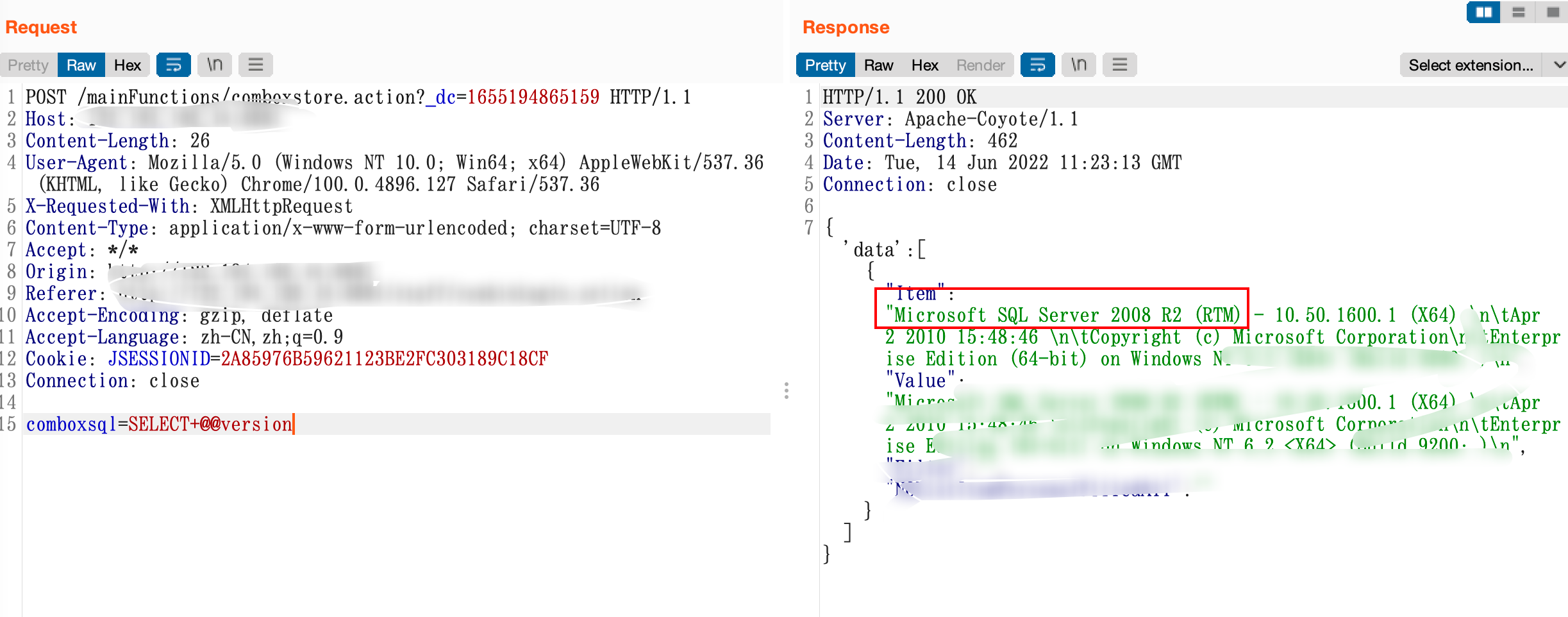
Task: Click the 'data':[ line in the Response
Action: 885,249
